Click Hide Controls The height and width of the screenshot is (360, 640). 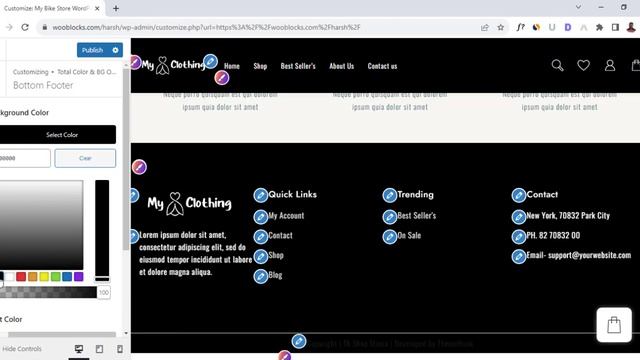coord(22,349)
